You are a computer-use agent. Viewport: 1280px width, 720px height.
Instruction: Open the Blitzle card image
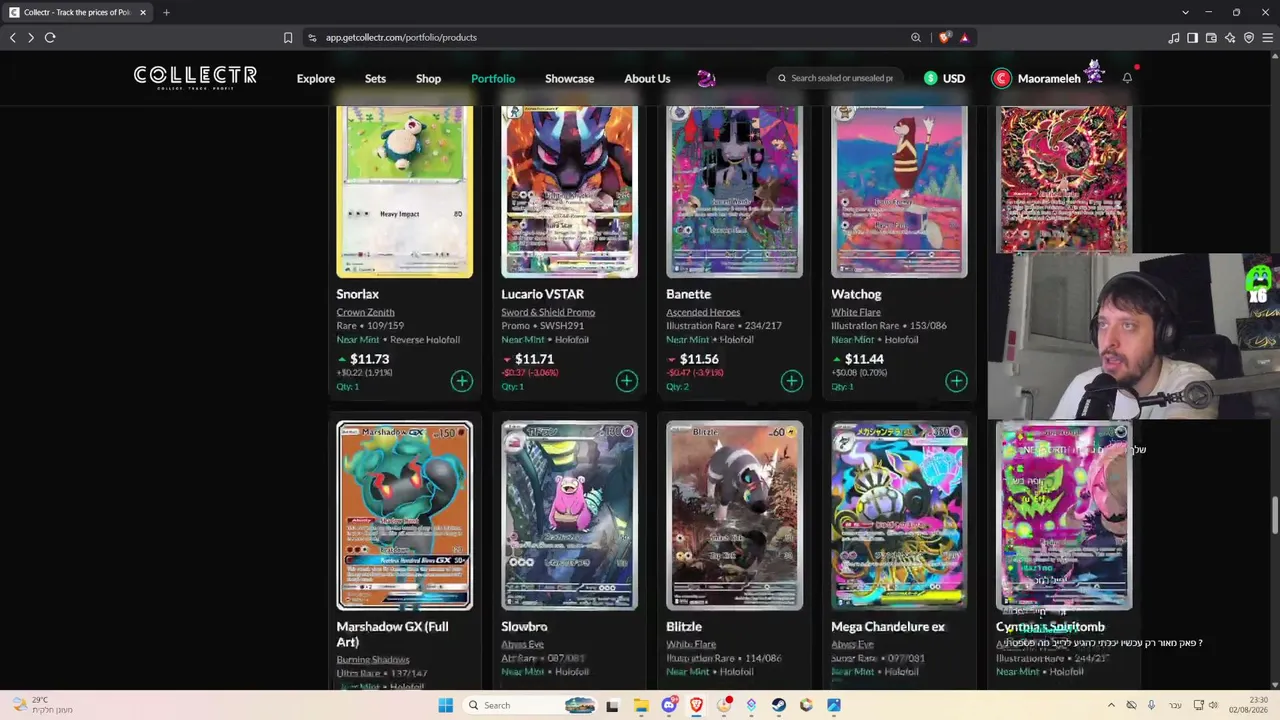[734, 515]
